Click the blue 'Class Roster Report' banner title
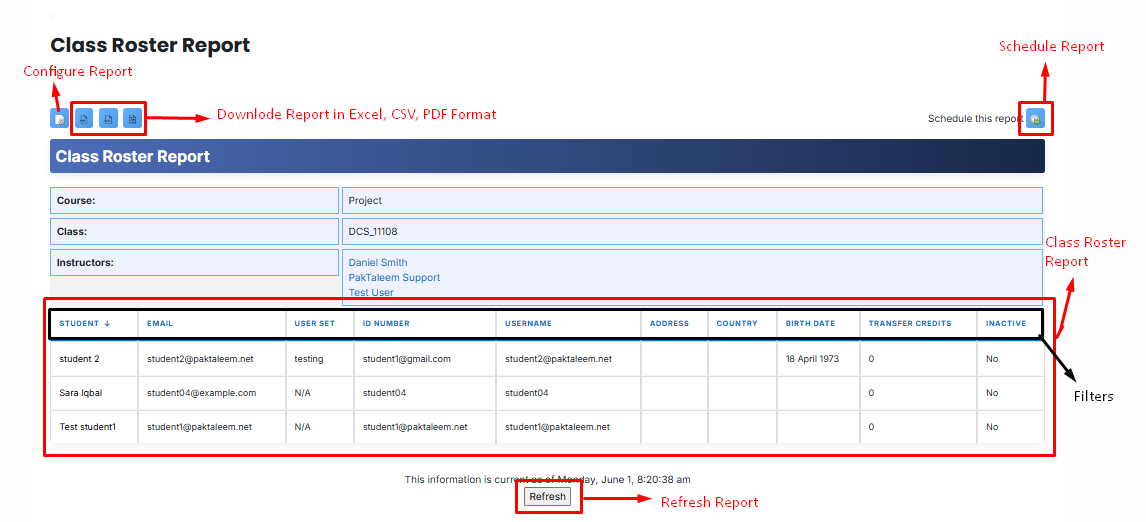Image resolution: width=1146 pixels, height=522 pixels. point(133,156)
